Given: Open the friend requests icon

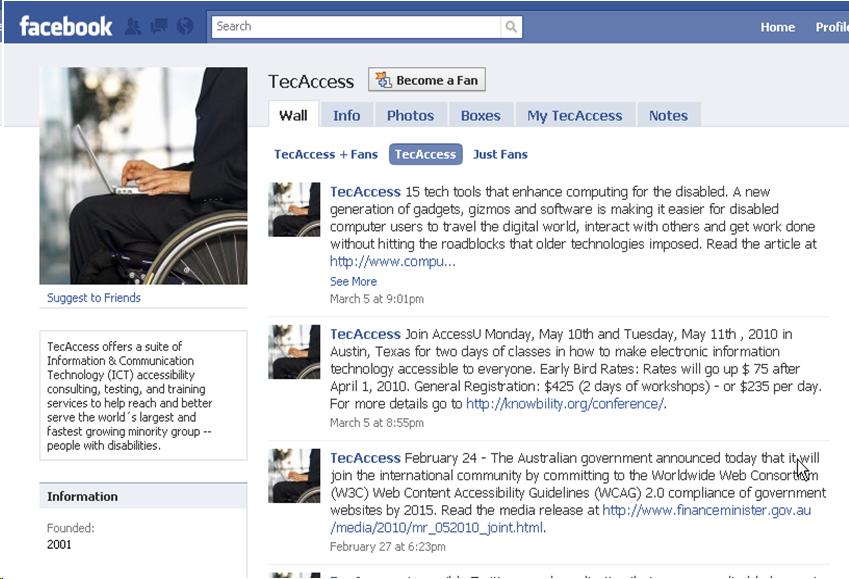Looking at the screenshot, I should [133, 26].
